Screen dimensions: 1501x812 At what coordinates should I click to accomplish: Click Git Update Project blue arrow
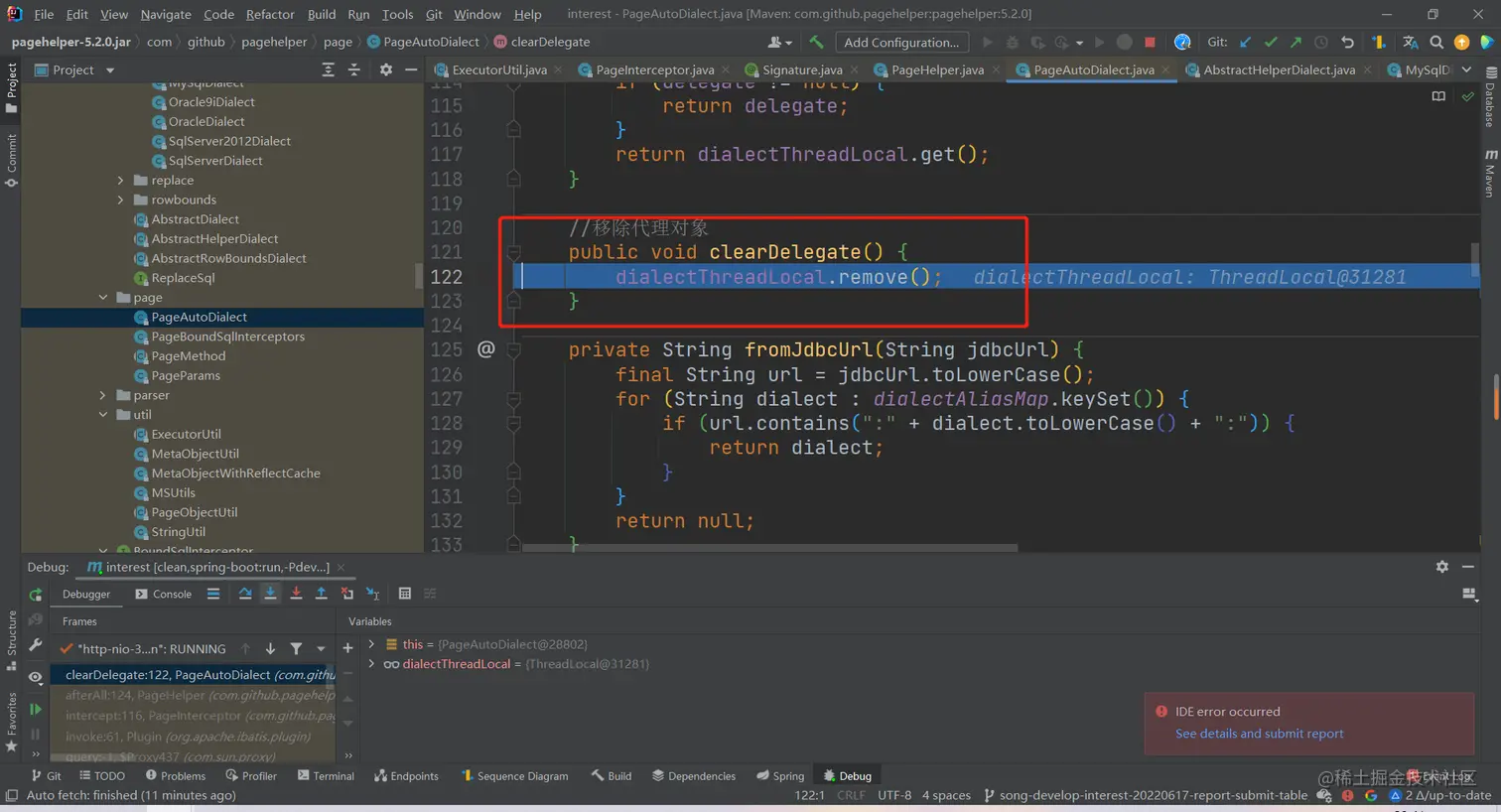(1245, 42)
